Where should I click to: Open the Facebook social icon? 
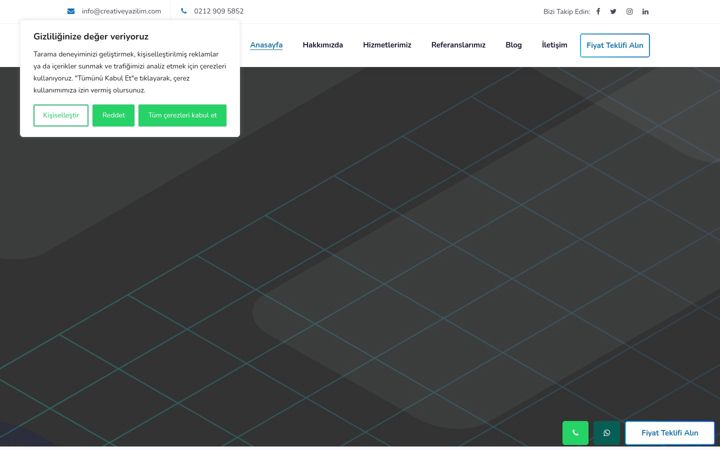598,11
